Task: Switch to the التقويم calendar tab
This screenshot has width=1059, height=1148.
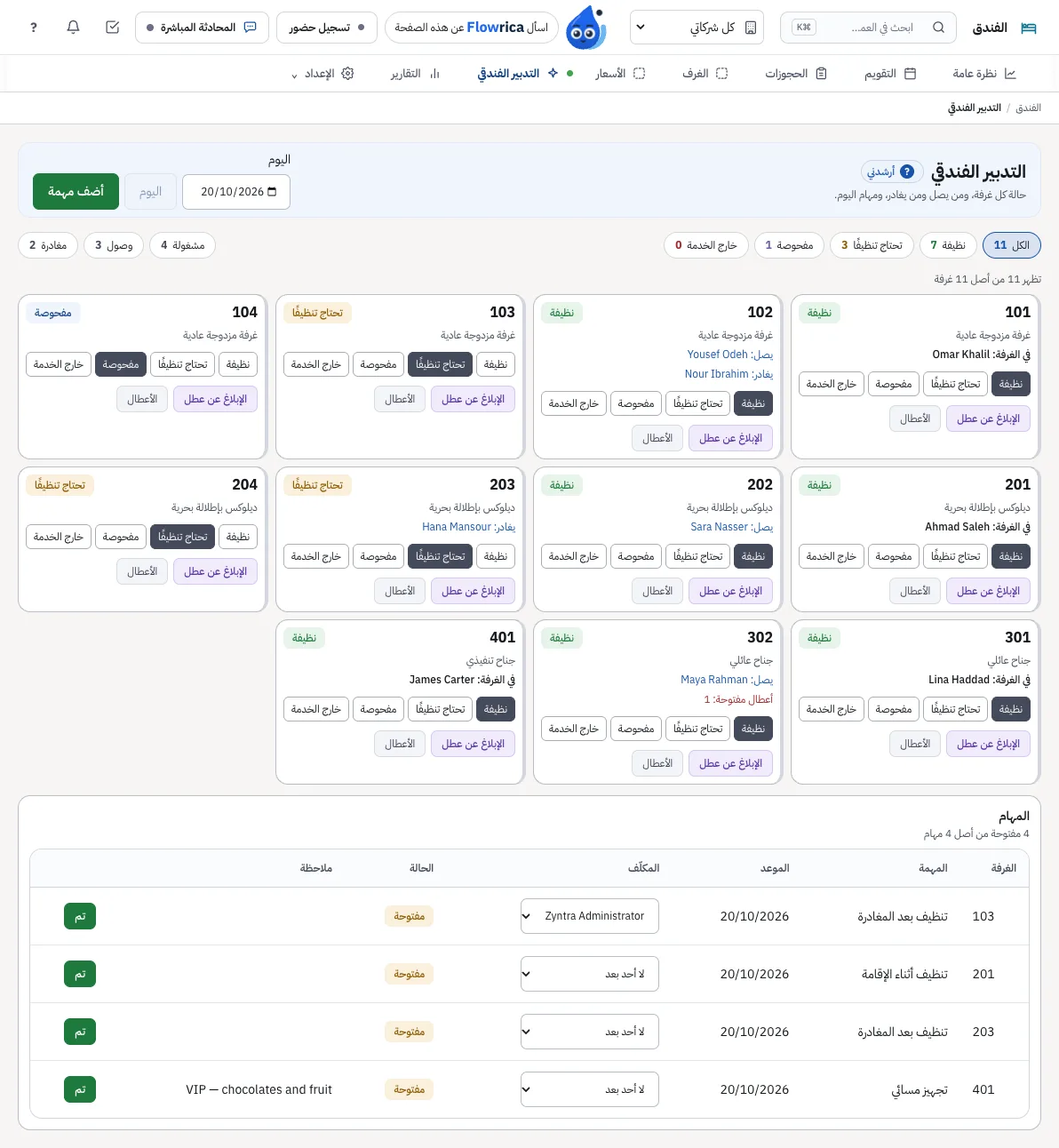Action: (x=890, y=74)
